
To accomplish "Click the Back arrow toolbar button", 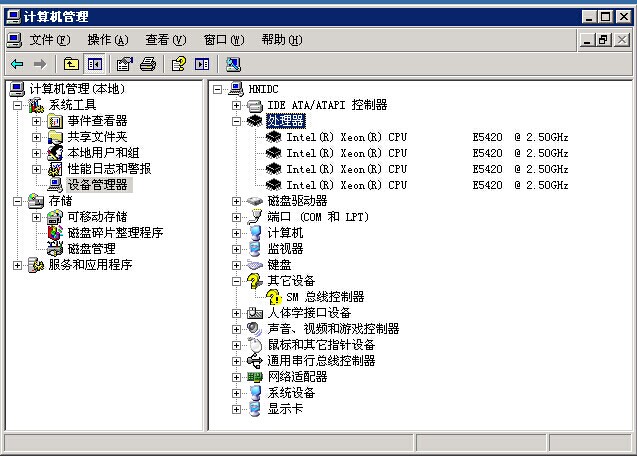I will [17, 64].
